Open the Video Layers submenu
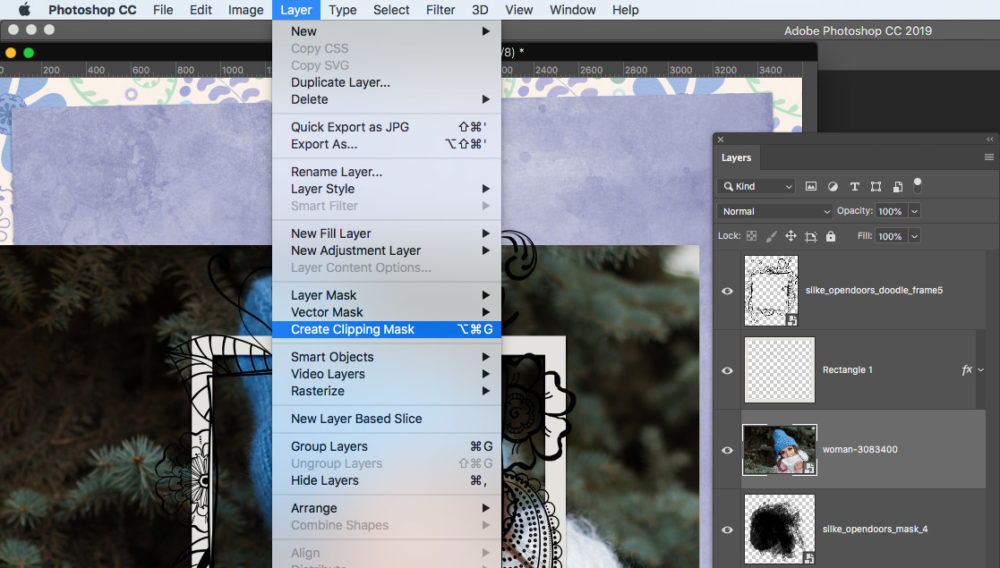The image size is (1000, 568). pyautogui.click(x=386, y=374)
